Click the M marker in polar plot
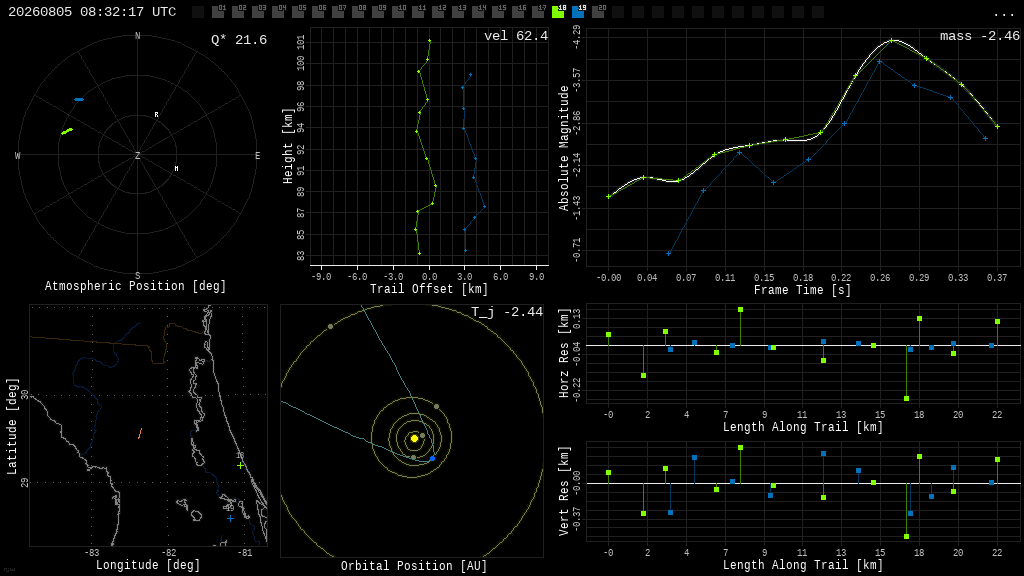The height and width of the screenshot is (576, 1024). (176, 168)
